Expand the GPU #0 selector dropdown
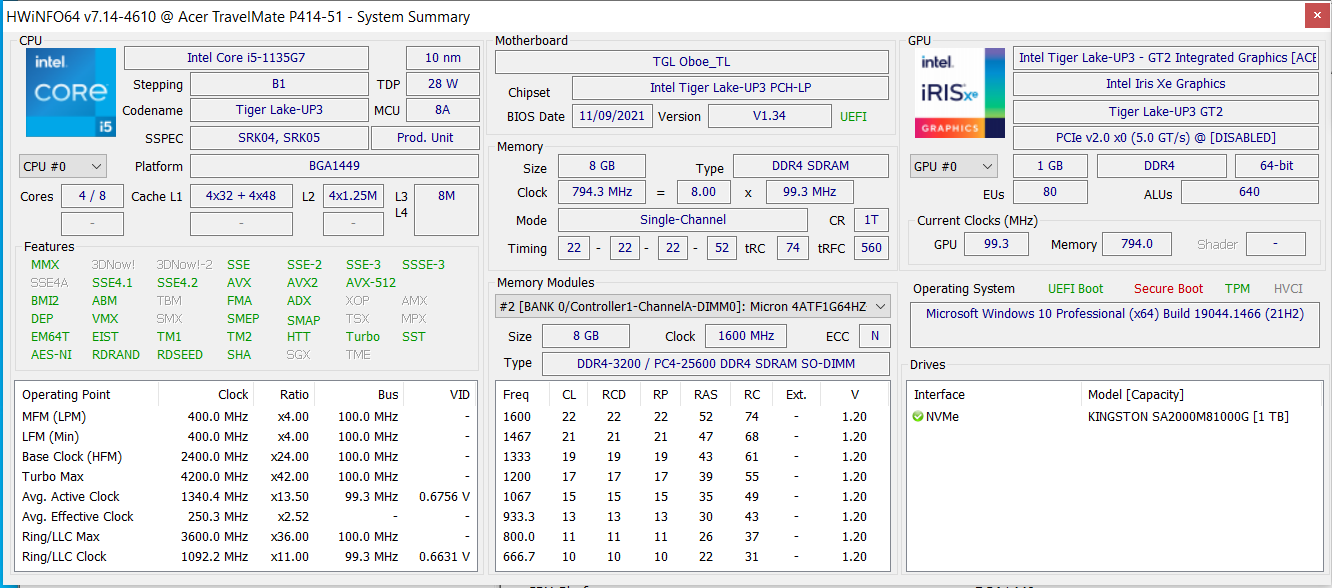This screenshot has height=588, width=1332. (954, 166)
